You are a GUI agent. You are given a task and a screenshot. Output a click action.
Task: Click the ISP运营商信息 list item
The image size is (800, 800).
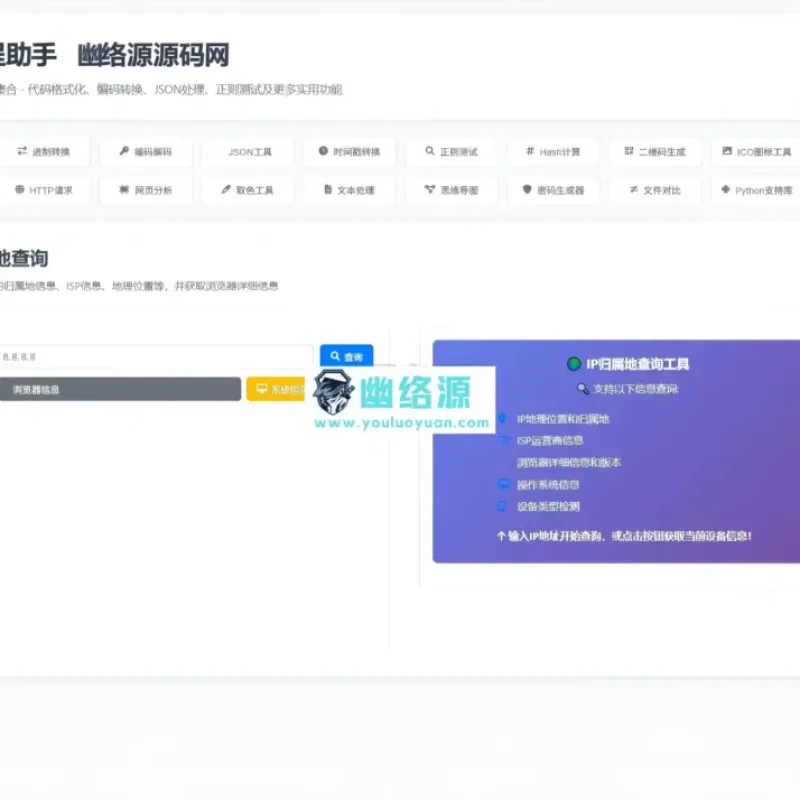pos(550,440)
